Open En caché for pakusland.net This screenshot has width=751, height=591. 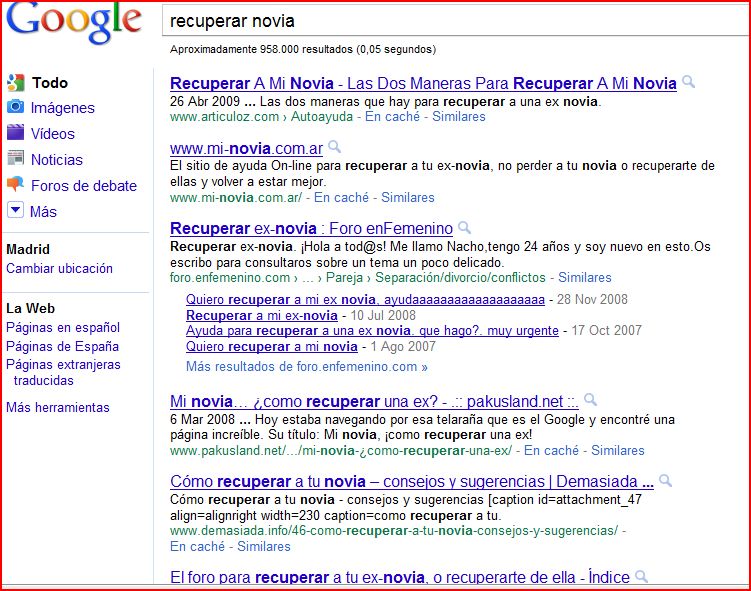[551, 450]
